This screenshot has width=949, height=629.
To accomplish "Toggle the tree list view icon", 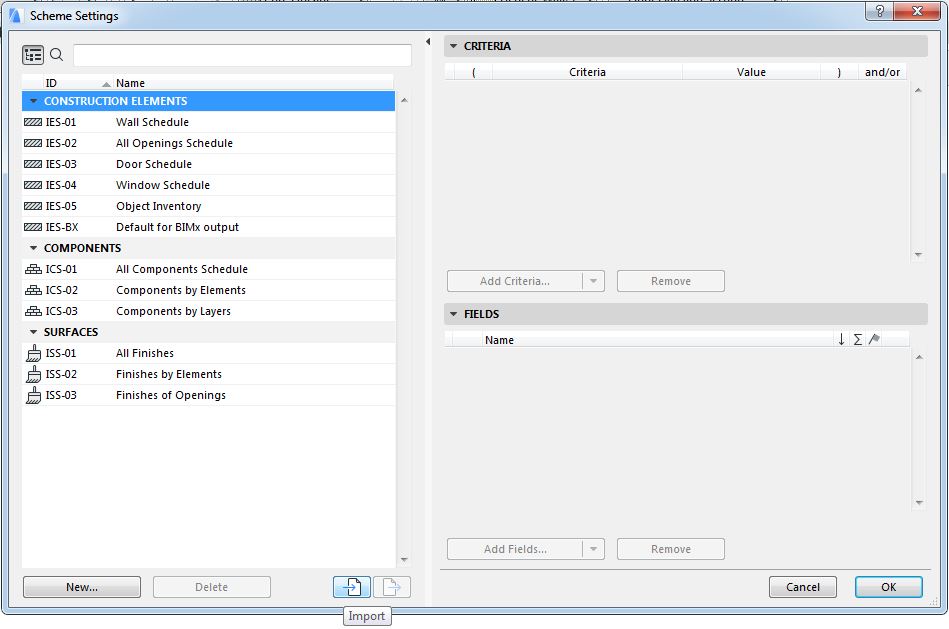I will [x=33, y=55].
